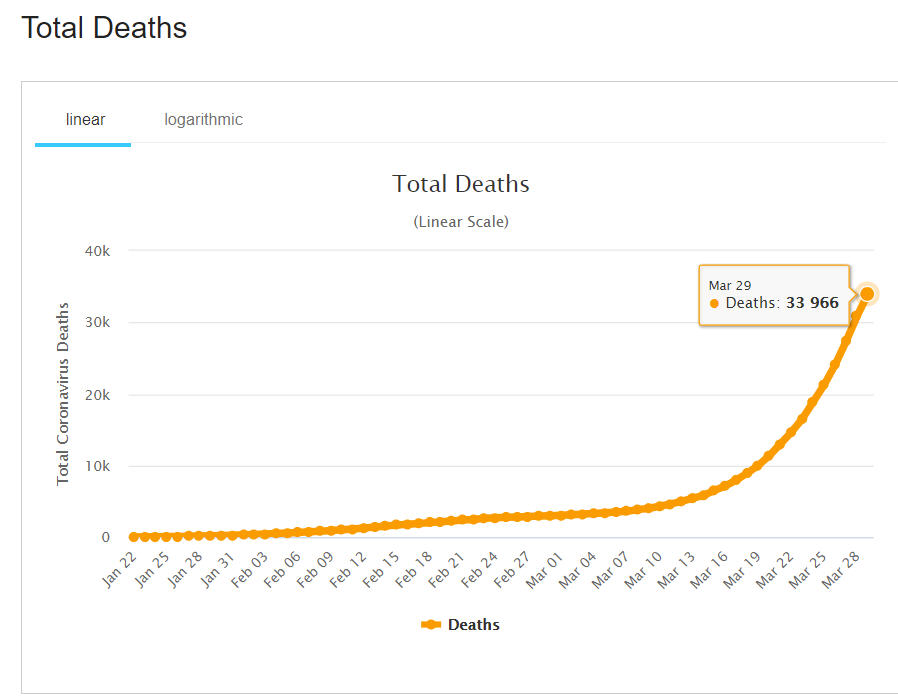
Task: Click the 40k y-axis label
Action: tap(97, 251)
